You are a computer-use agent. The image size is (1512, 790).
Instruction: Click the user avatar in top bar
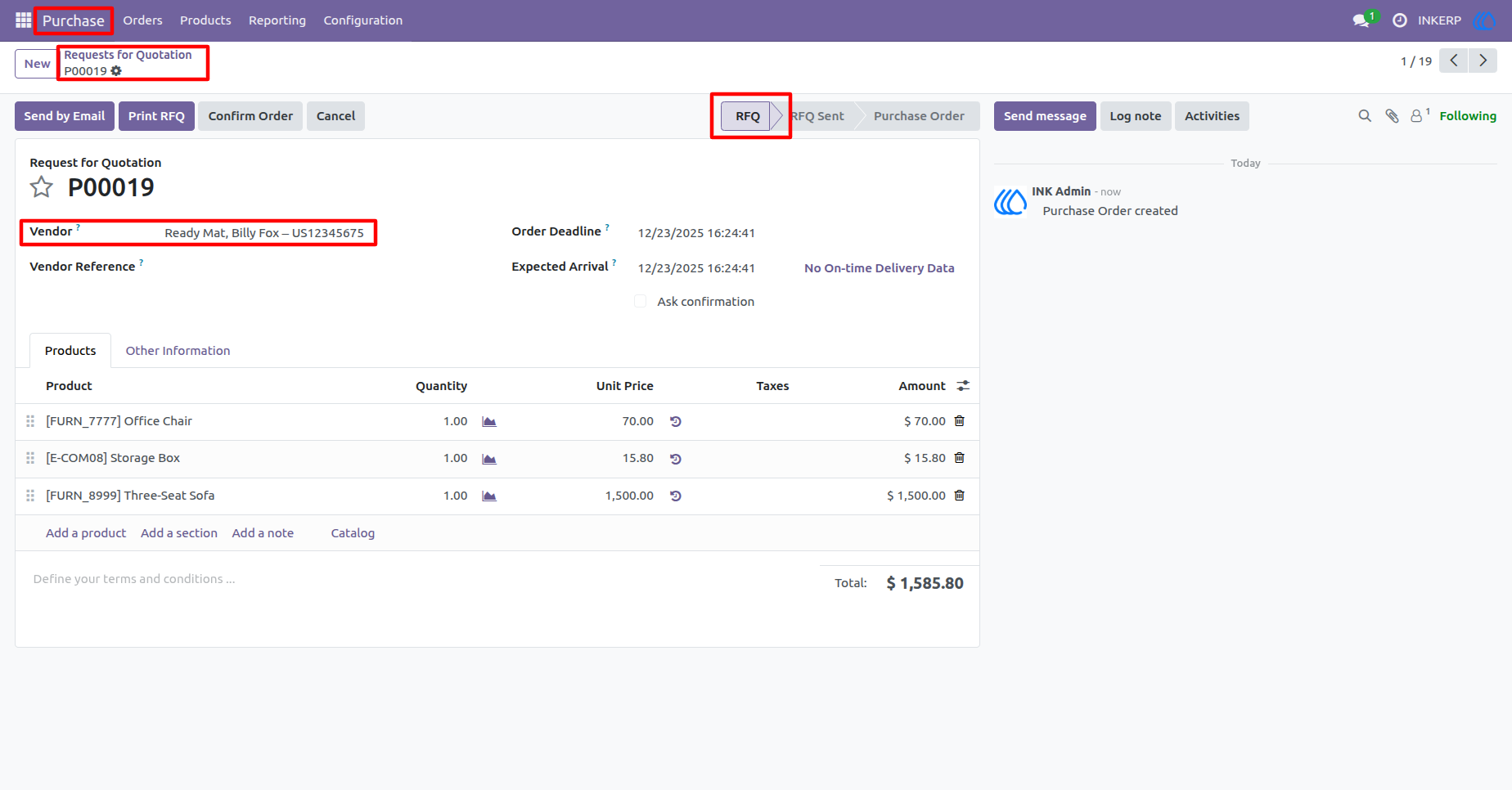pos(1483,20)
